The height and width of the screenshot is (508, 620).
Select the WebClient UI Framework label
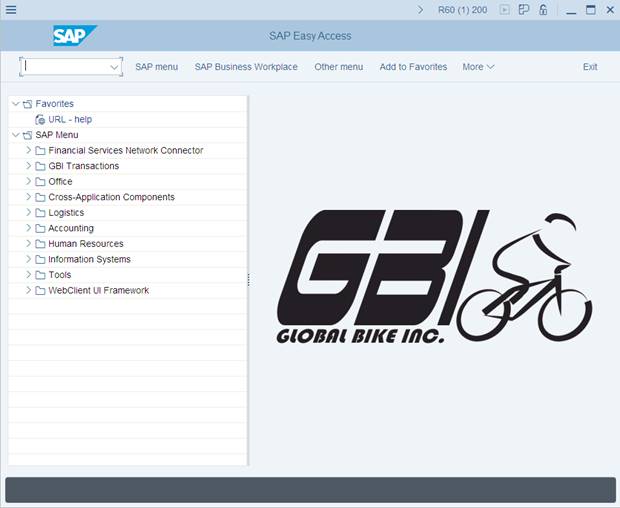pyautogui.click(x=98, y=291)
